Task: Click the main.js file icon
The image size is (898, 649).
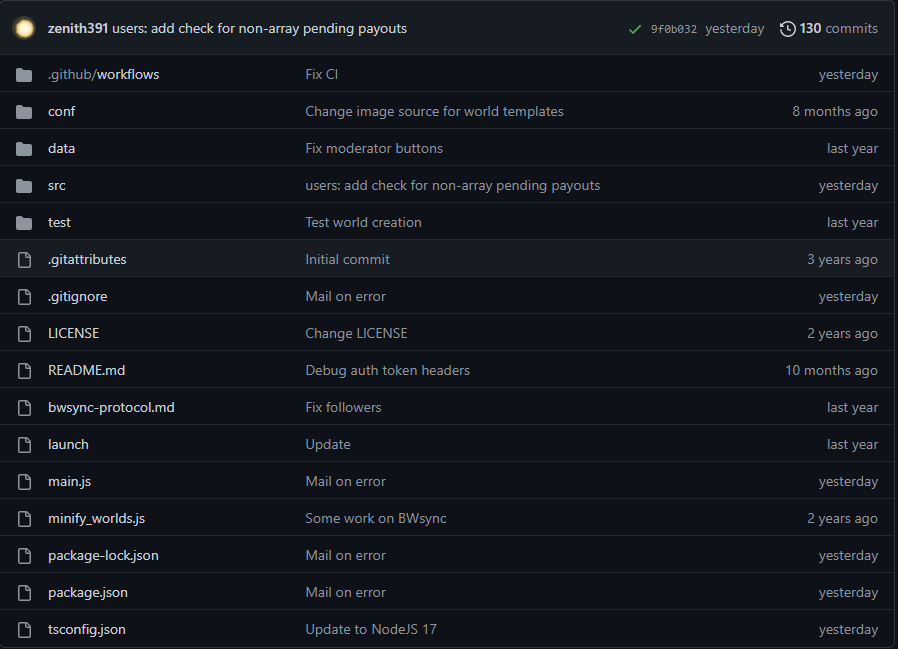Action: pos(25,481)
